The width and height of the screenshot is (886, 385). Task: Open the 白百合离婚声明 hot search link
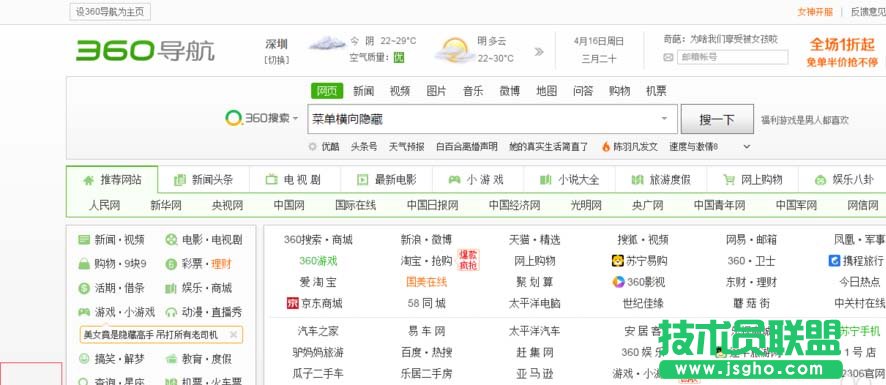(x=467, y=146)
